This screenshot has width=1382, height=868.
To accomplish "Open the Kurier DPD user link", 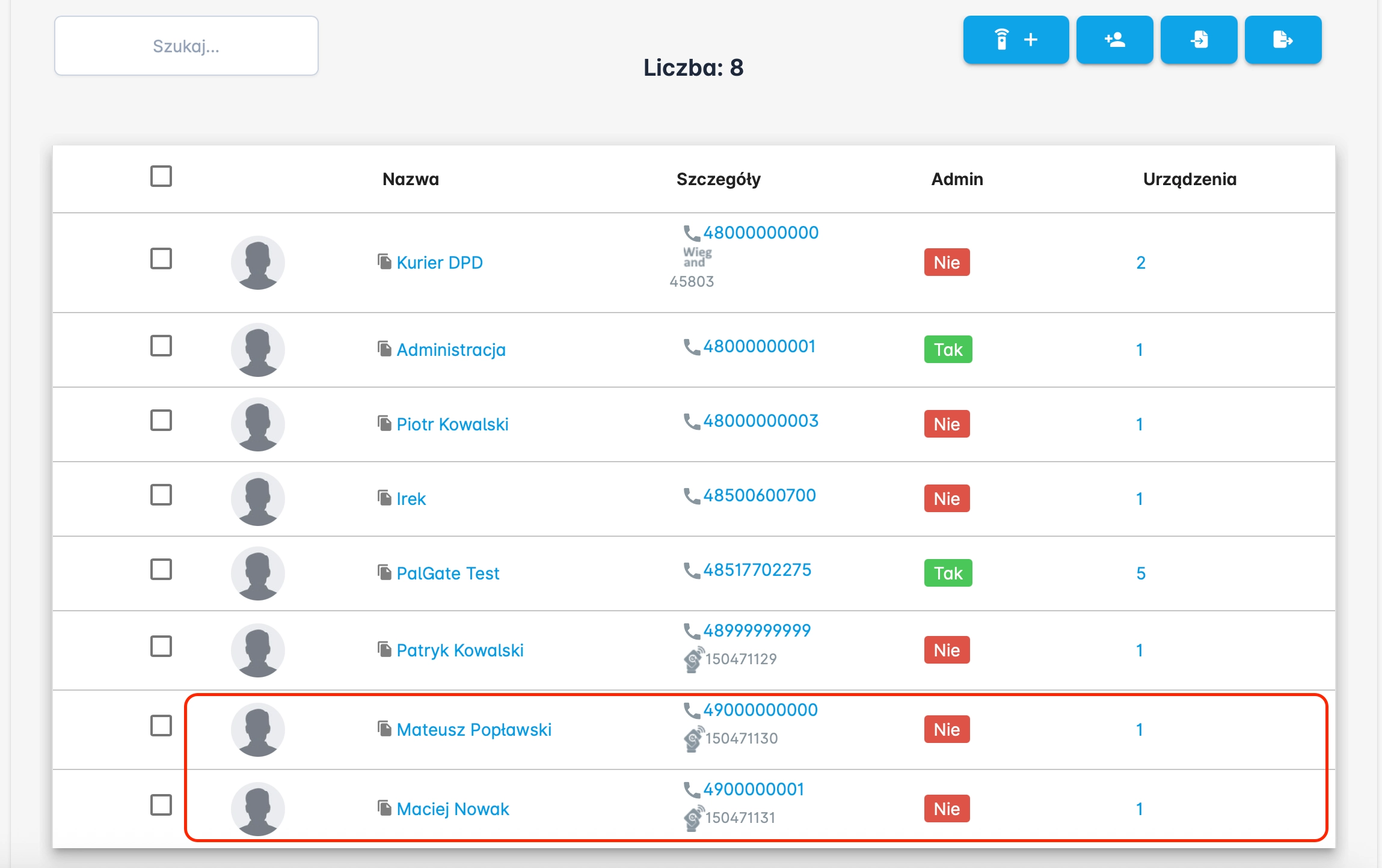I will (x=440, y=263).
